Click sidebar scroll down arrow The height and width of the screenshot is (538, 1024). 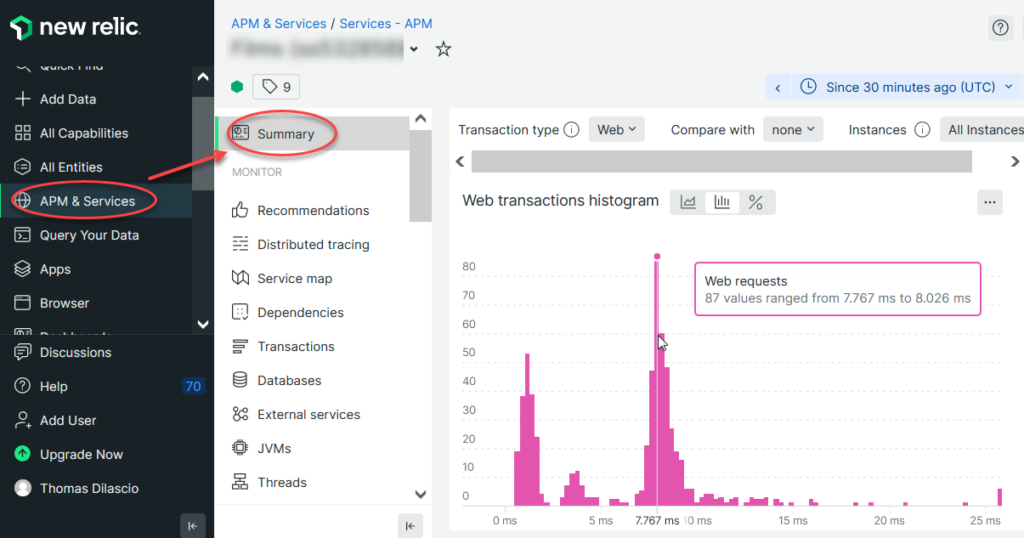203,324
